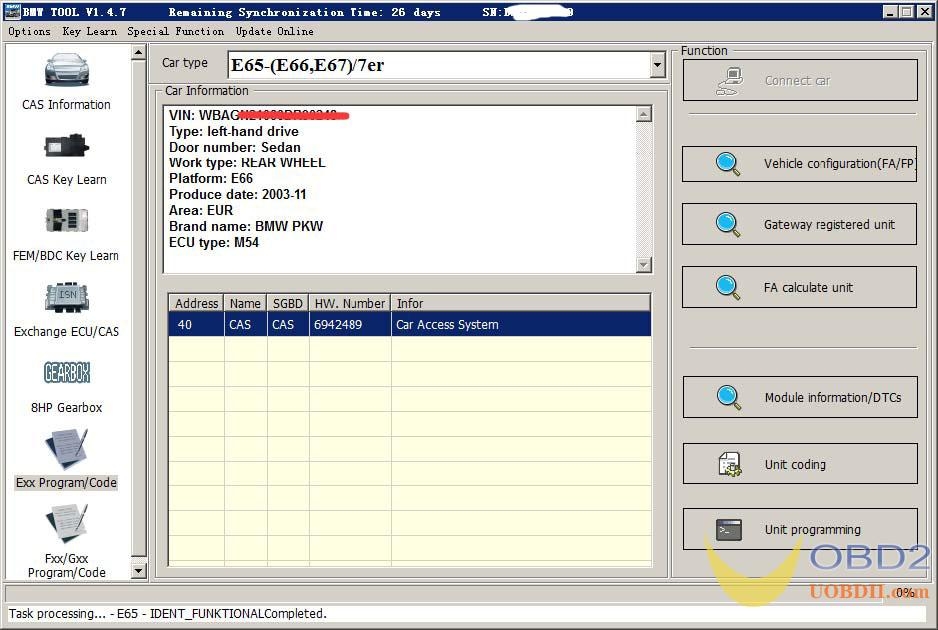Select the CAS row in module table
938x630 pixels.
click(x=409, y=325)
